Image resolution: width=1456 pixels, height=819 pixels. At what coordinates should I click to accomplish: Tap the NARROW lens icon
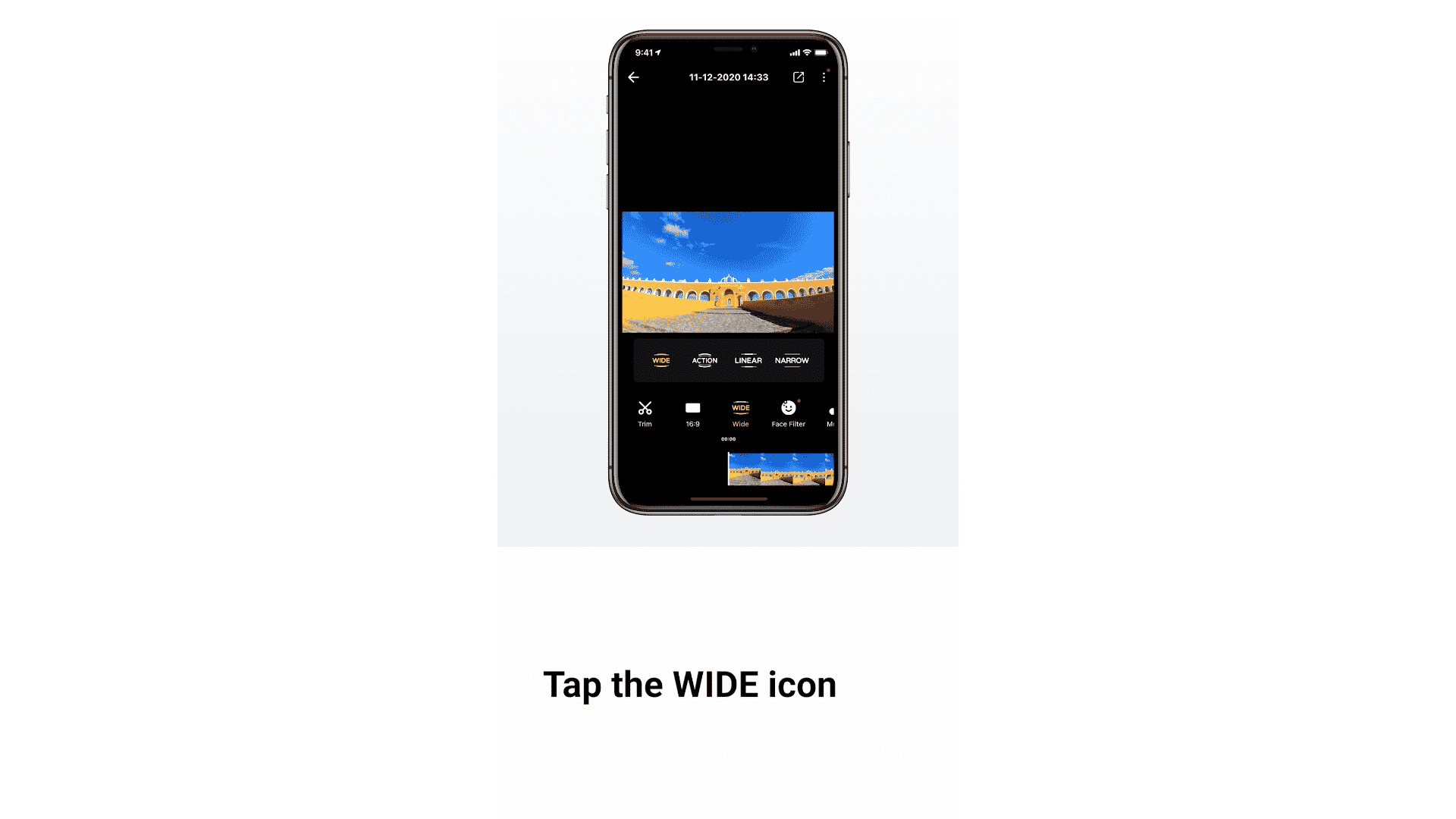click(792, 360)
